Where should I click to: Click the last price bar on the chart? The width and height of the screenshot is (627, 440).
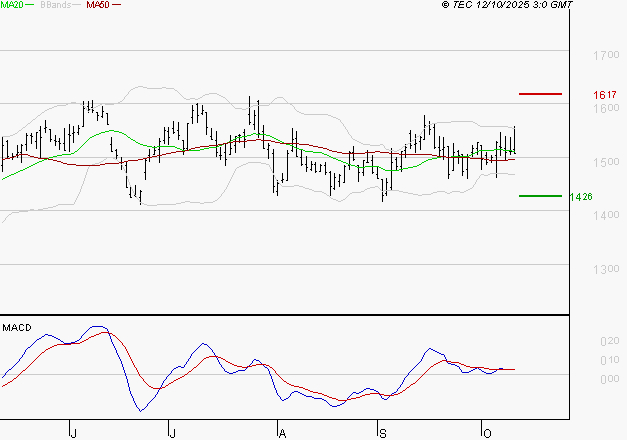point(514,140)
